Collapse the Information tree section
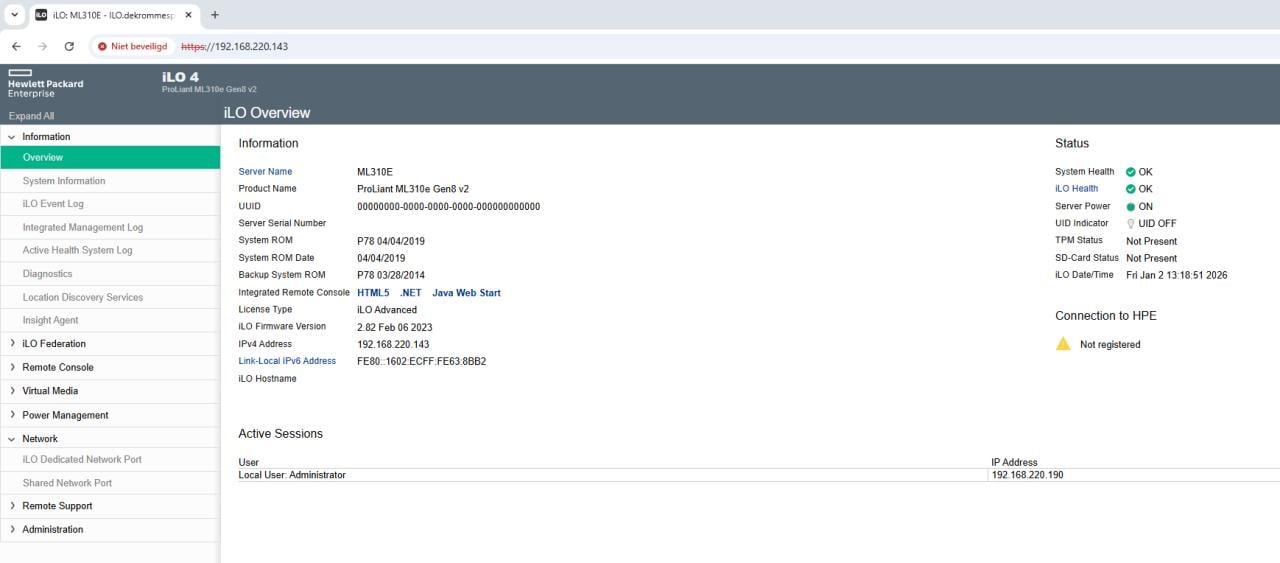The image size is (1280, 563). click(12, 137)
